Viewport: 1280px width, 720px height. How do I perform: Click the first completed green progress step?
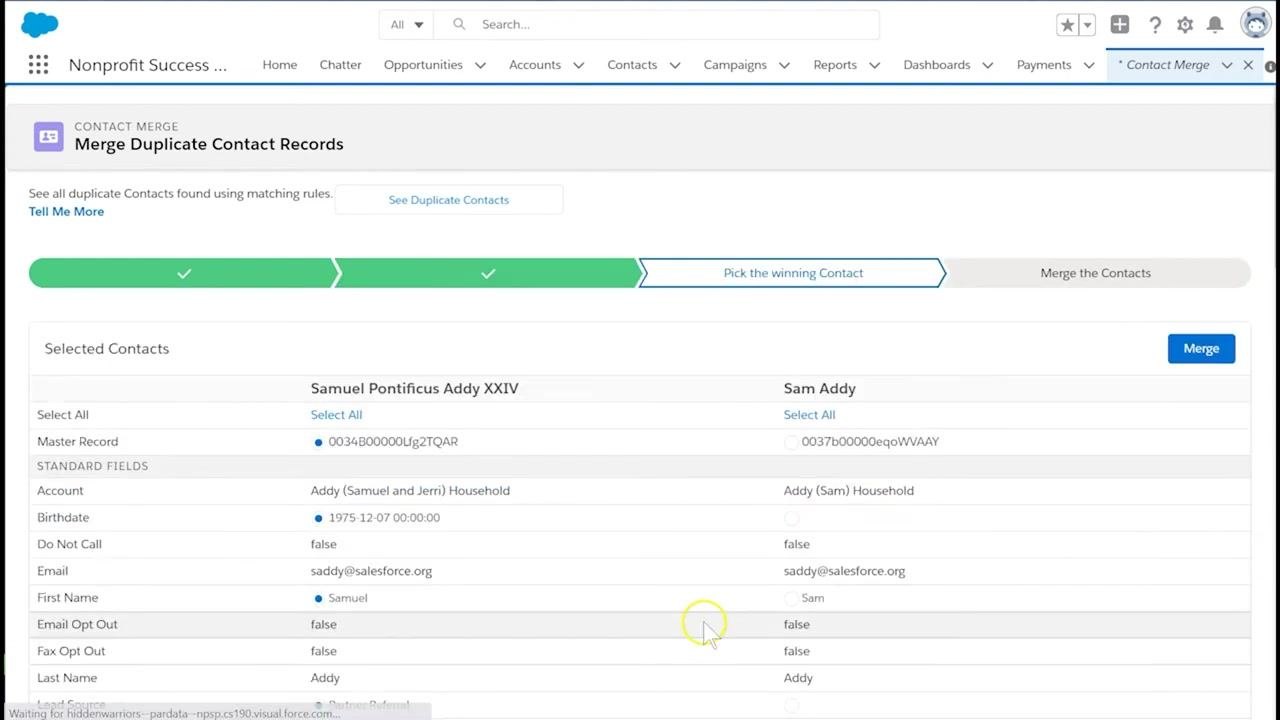click(184, 273)
